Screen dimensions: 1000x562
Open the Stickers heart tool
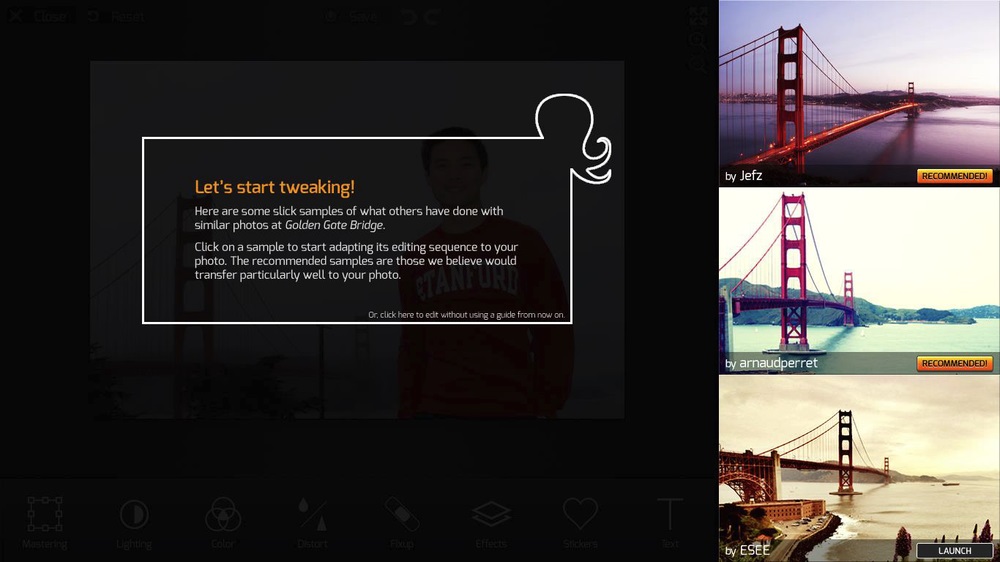tap(580, 522)
